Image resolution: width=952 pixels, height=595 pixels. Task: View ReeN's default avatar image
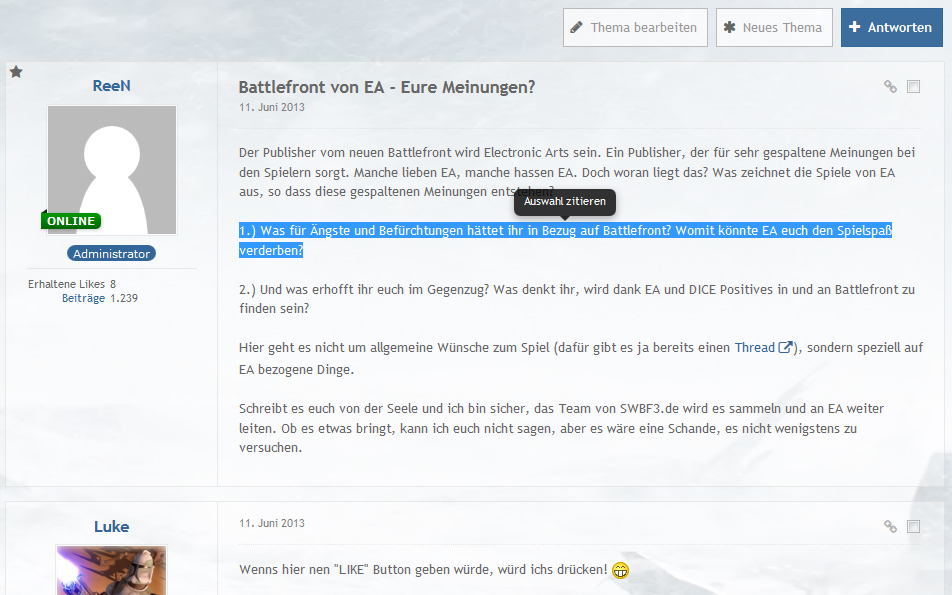tap(112, 170)
